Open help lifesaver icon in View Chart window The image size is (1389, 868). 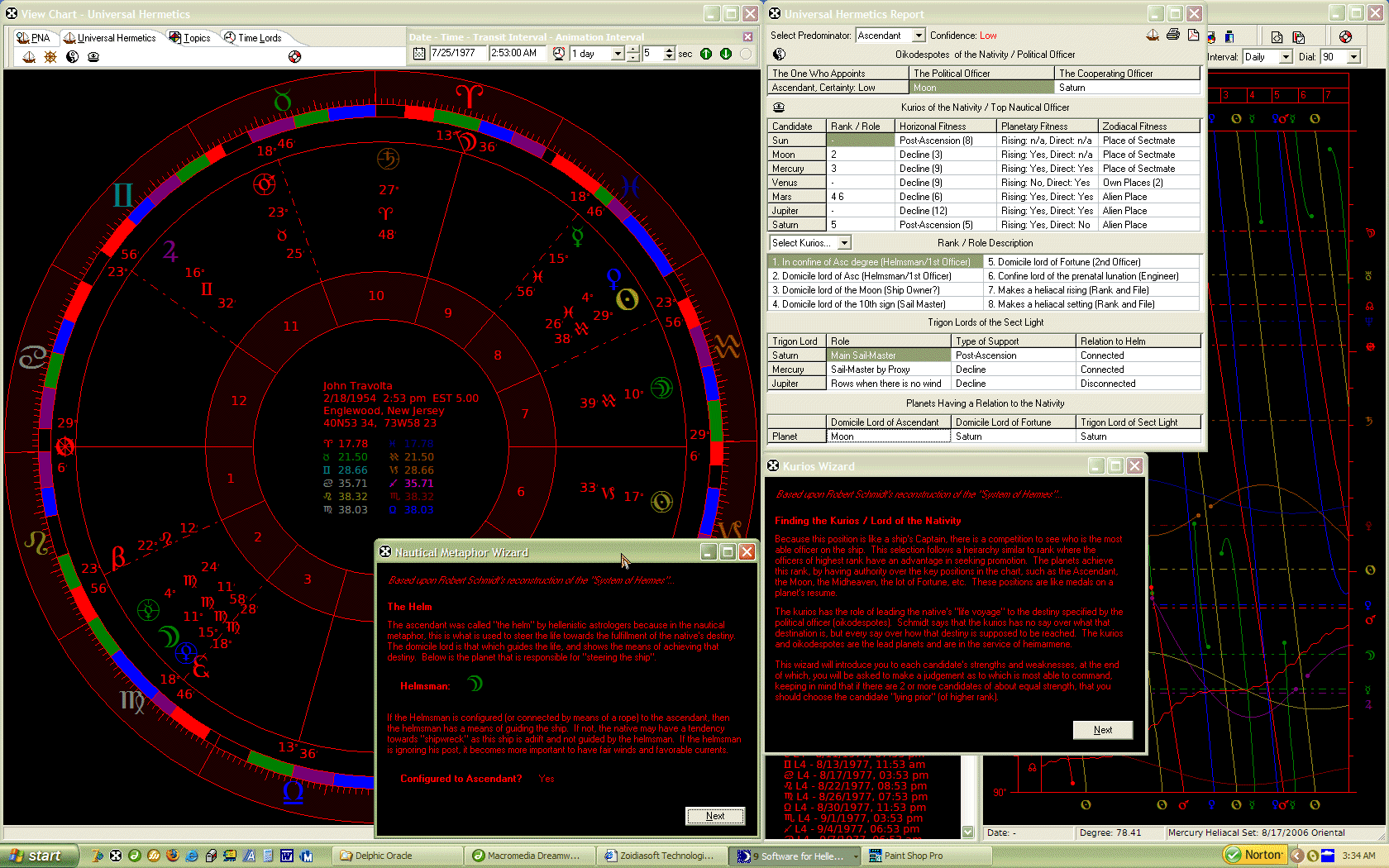tap(294, 56)
